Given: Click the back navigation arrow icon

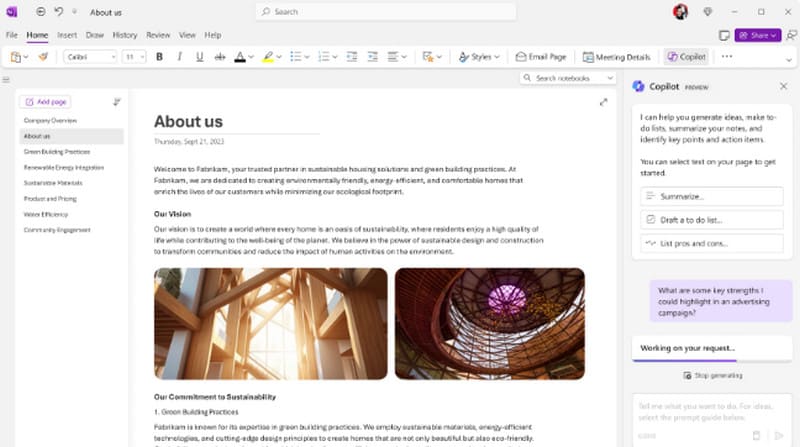Looking at the screenshot, I should 41,12.
